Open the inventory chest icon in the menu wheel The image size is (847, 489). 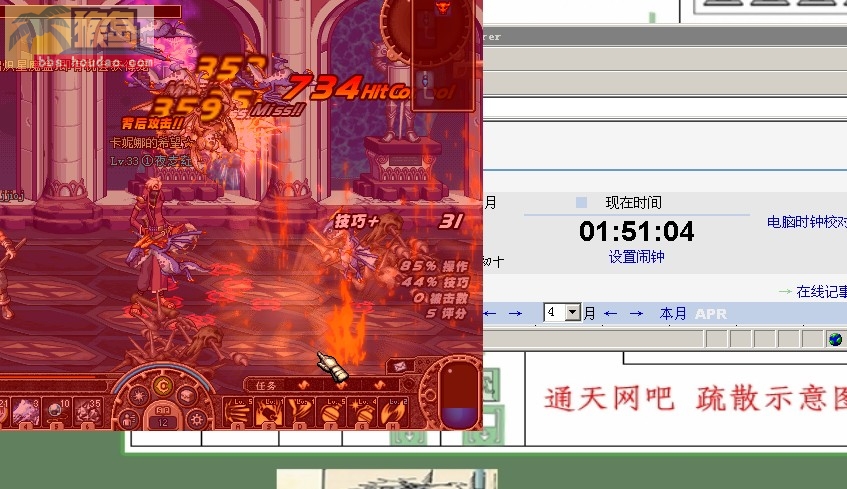coord(186,396)
